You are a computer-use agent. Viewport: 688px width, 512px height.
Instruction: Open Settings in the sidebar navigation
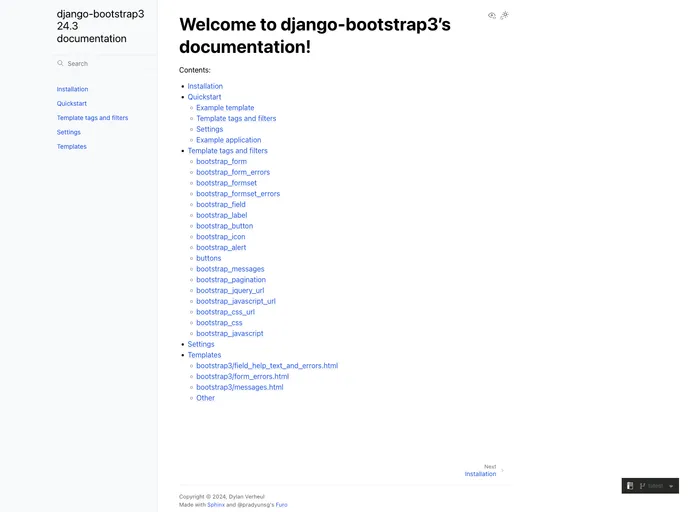(68, 132)
